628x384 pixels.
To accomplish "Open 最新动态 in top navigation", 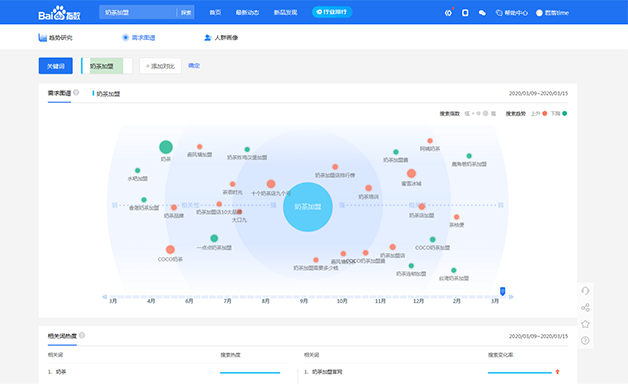I will tap(247, 13).
